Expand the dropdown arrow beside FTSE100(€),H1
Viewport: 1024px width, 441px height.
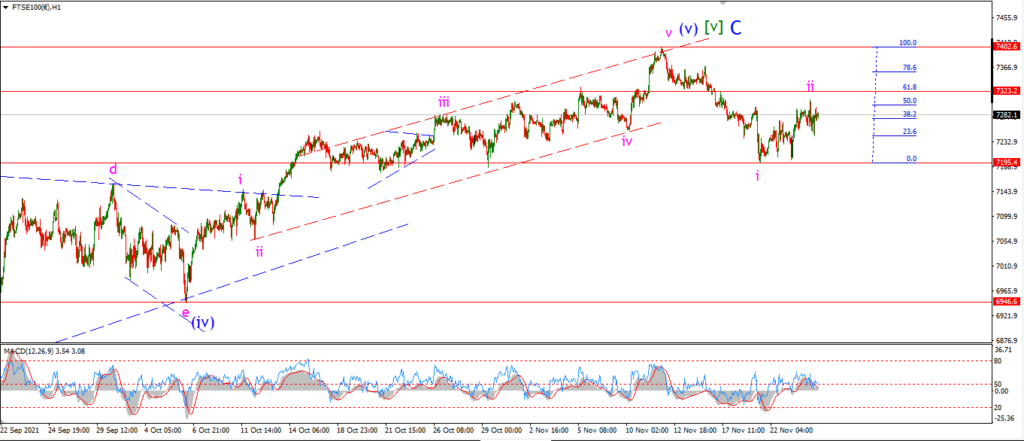7,8
